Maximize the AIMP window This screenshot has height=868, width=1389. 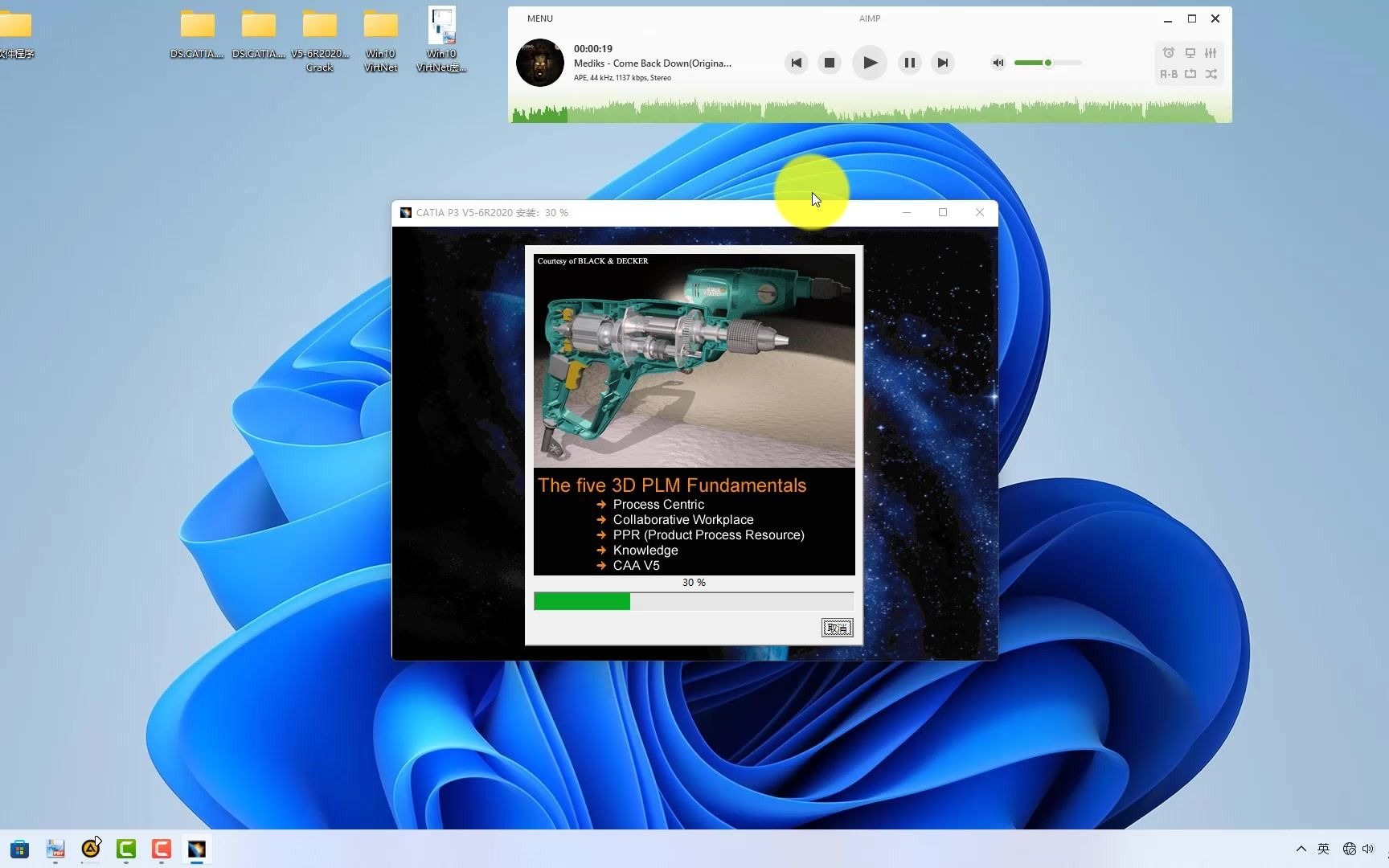tap(1192, 18)
